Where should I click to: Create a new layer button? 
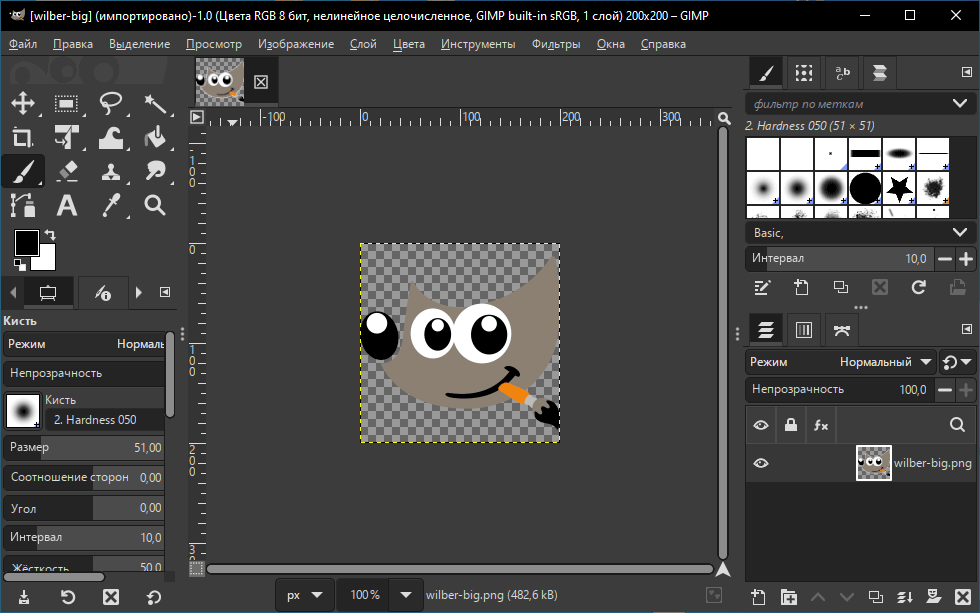click(758, 597)
